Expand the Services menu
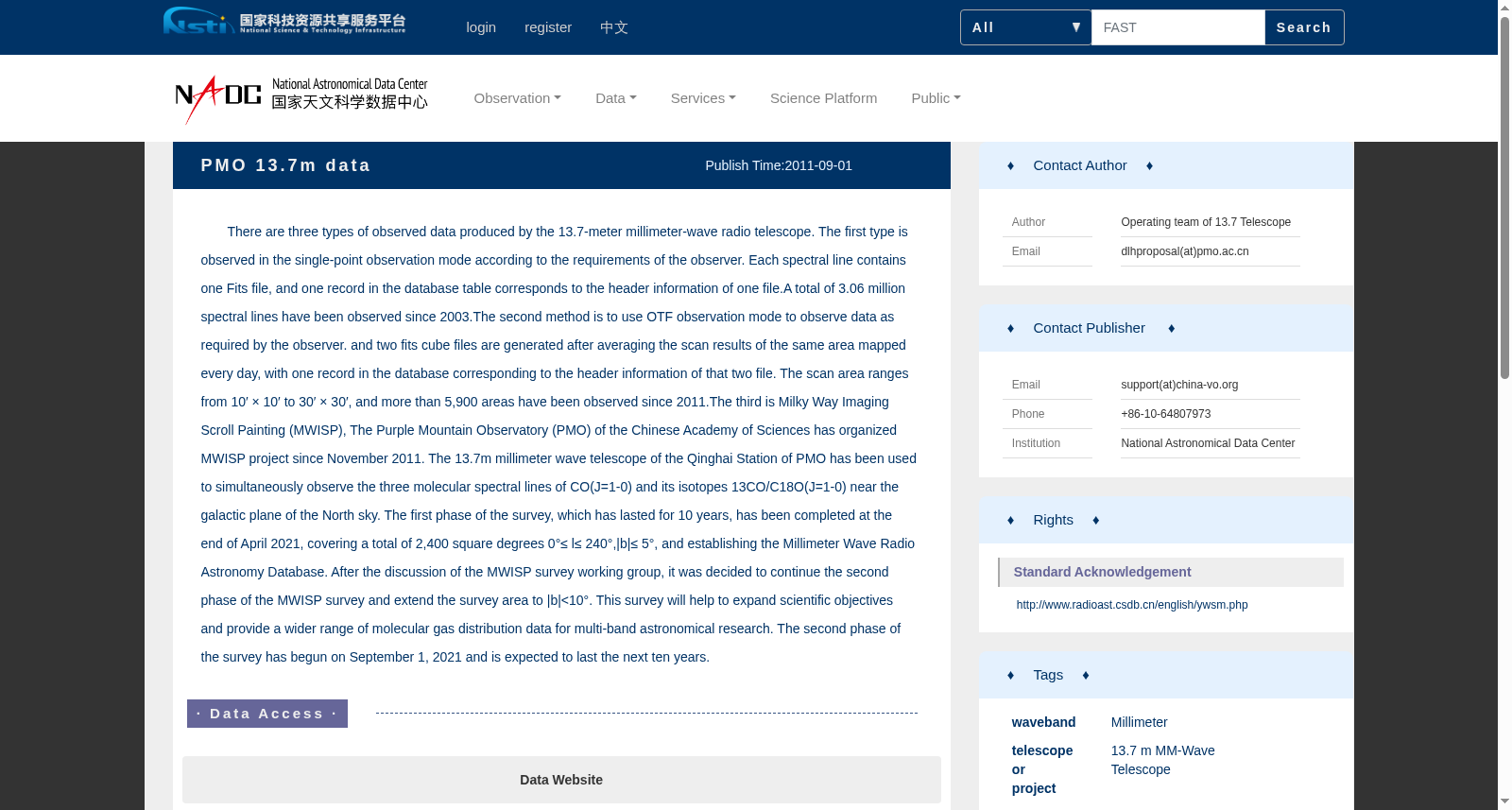1512x810 pixels. 703,98
